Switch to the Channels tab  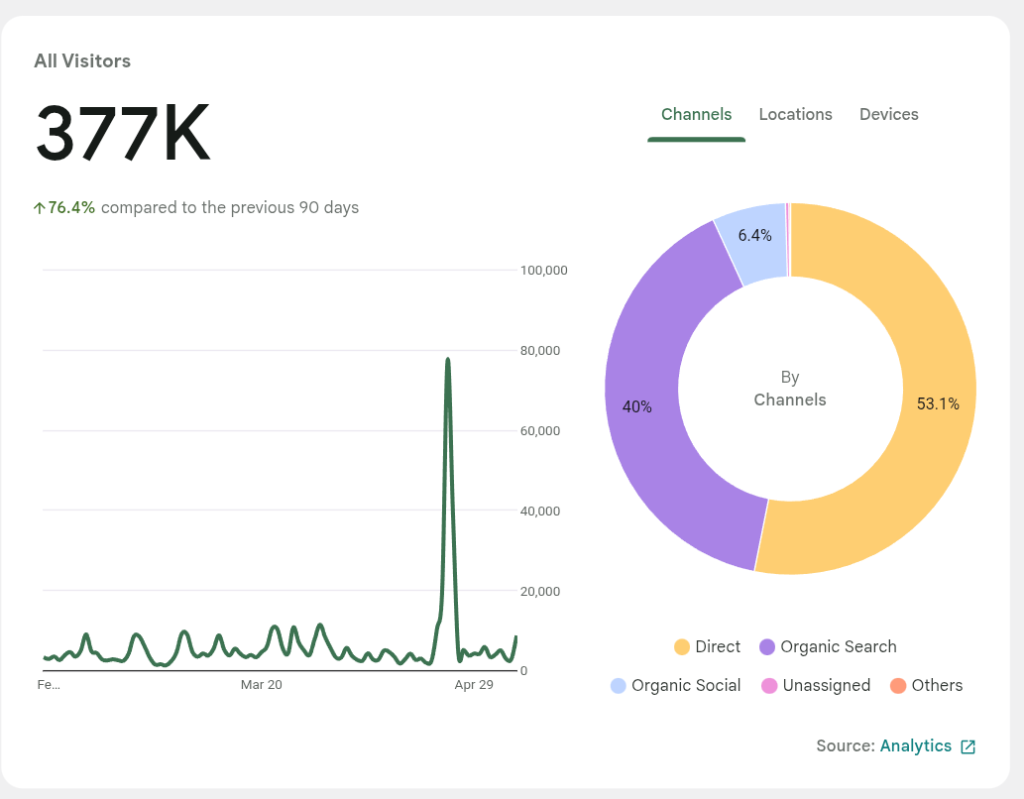coord(696,114)
